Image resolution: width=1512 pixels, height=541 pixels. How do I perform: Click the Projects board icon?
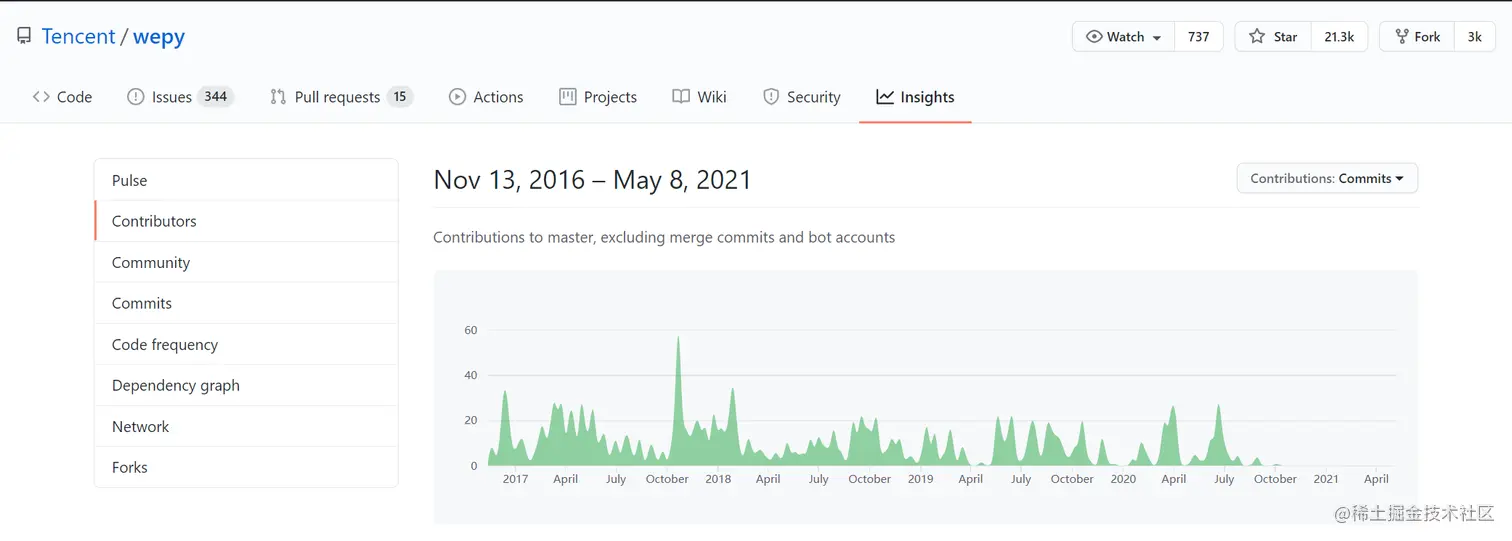tap(568, 97)
